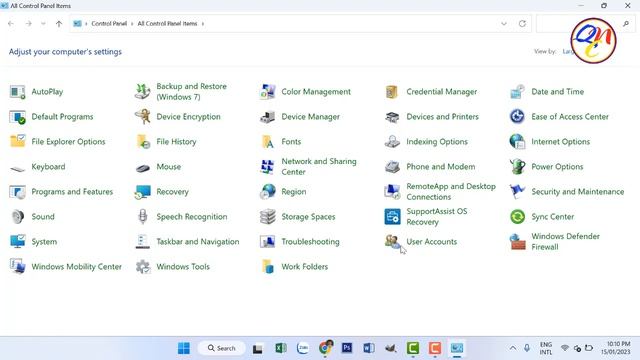Open the Windows Mobility Center link
The height and width of the screenshot is (360, 640).
[76, 267]
